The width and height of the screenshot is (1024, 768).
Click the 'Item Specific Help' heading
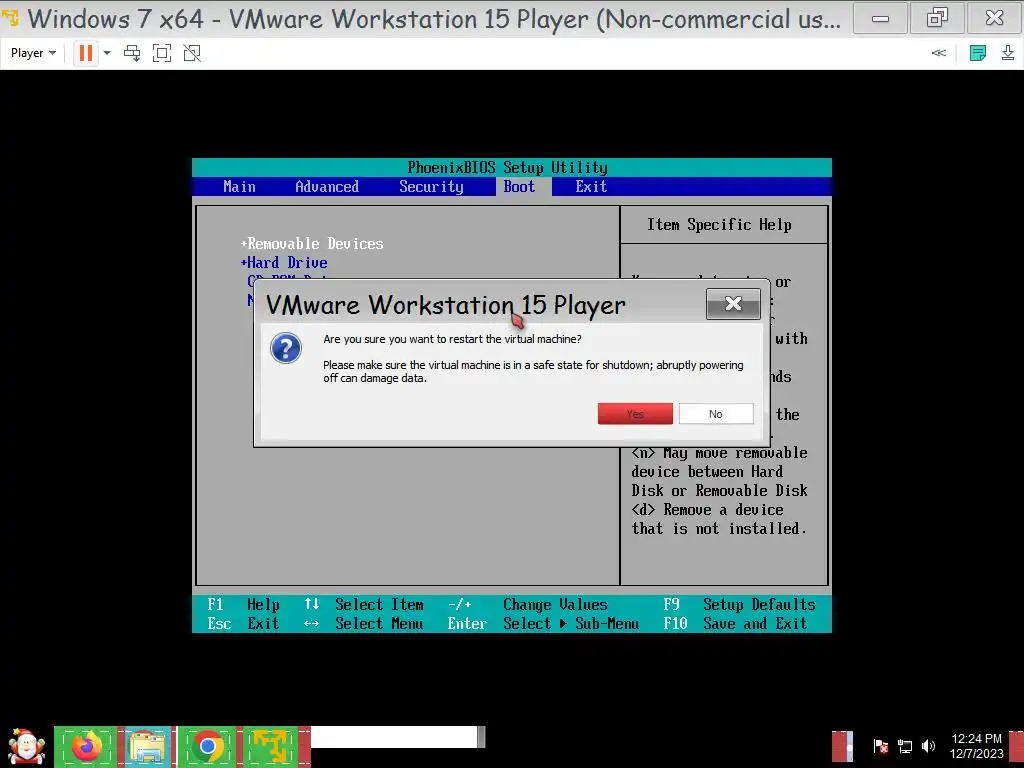click(719, 225)
